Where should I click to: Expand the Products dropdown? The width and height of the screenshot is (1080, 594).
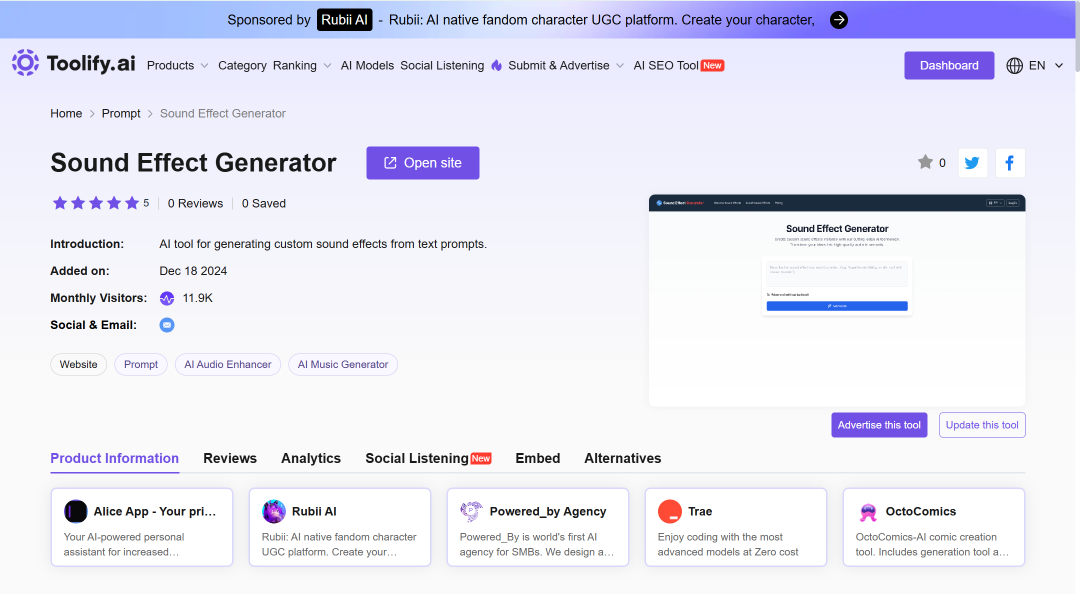177,65
